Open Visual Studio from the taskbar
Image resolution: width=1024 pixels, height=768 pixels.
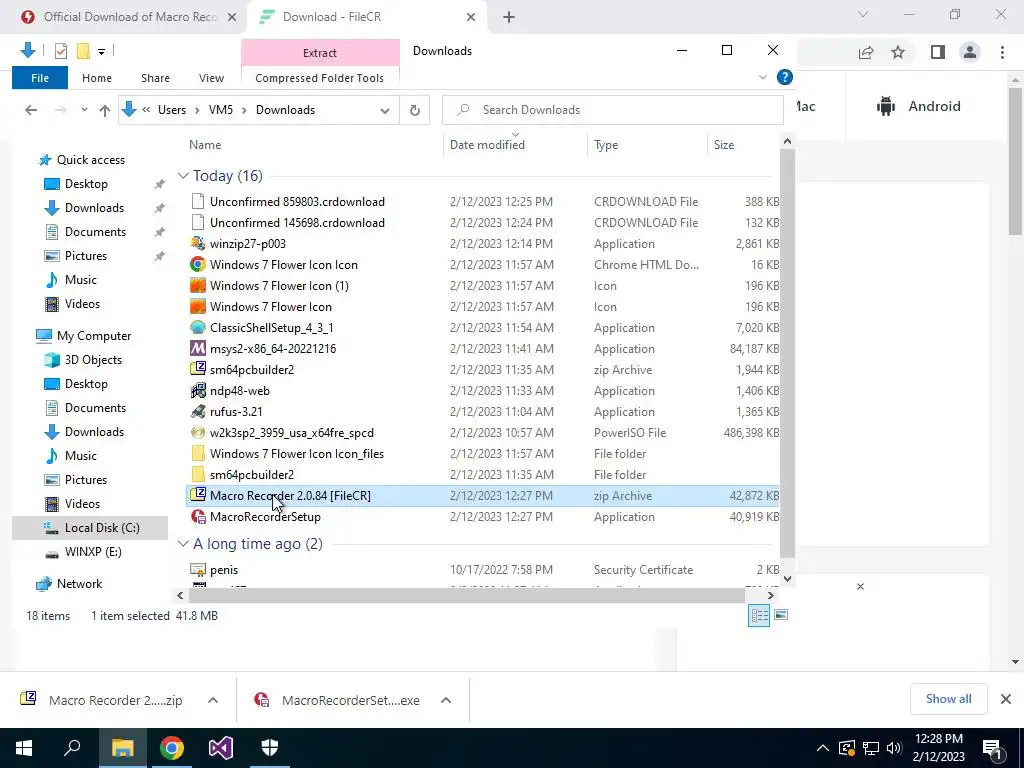221,748
